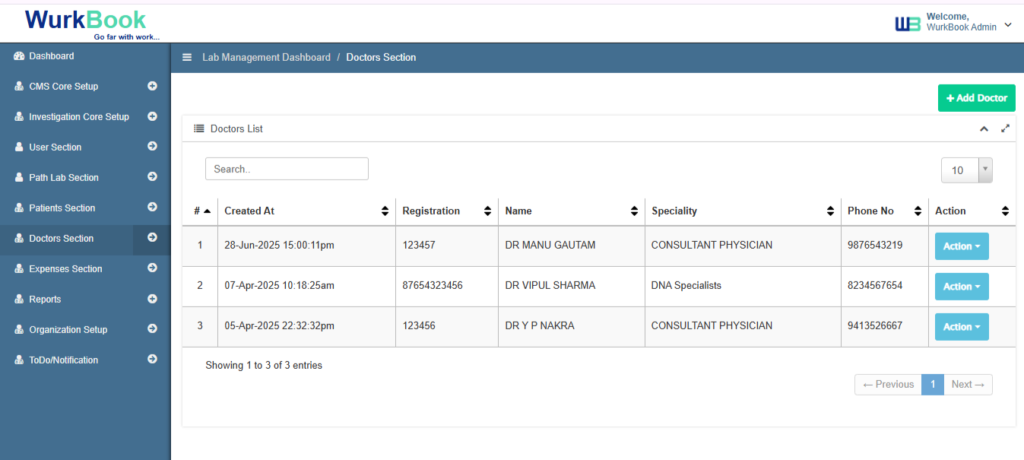This screenshot has height=460, width=1024.
Task: Collapse the Doctors List panel with chevron
Action: 983,129
